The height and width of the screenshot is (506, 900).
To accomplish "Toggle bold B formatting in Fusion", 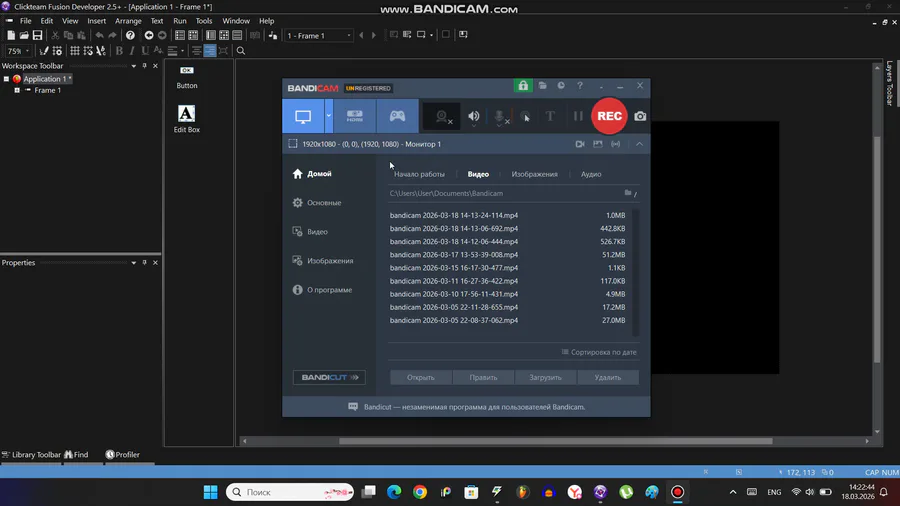I will pyautogui.click(x=119, y=51).
